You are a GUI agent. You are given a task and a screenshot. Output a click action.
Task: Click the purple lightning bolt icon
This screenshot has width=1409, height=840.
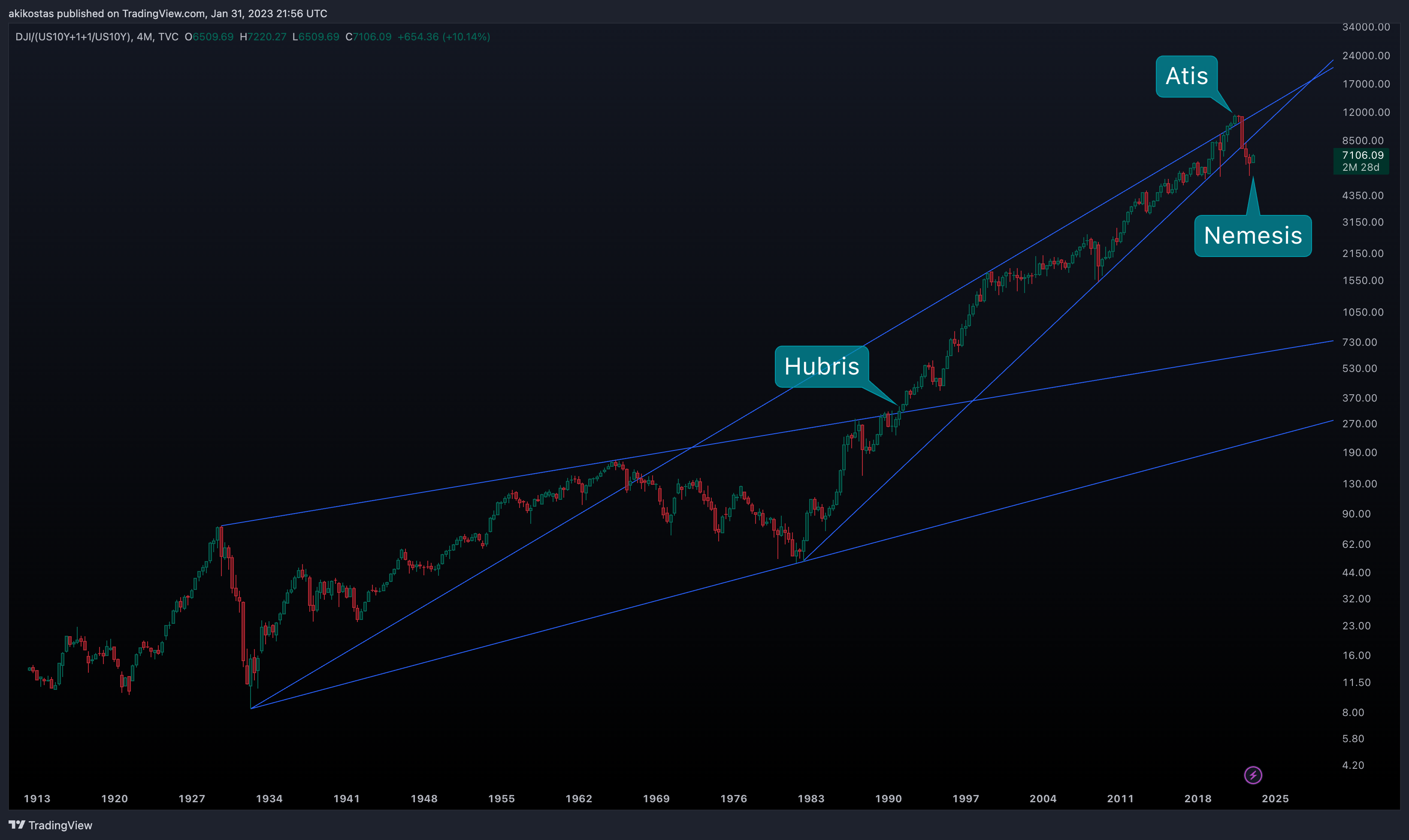(1253, 775)
